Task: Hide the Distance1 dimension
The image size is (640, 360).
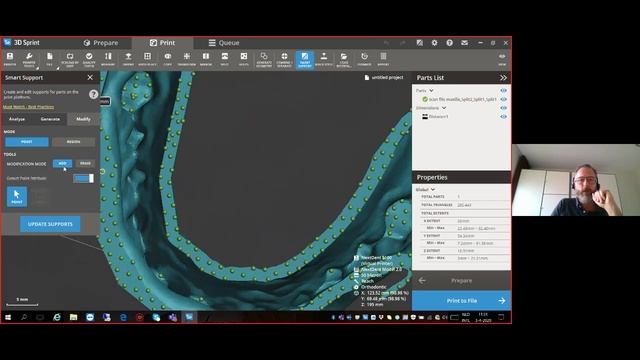Action: [x=503, y=116]
